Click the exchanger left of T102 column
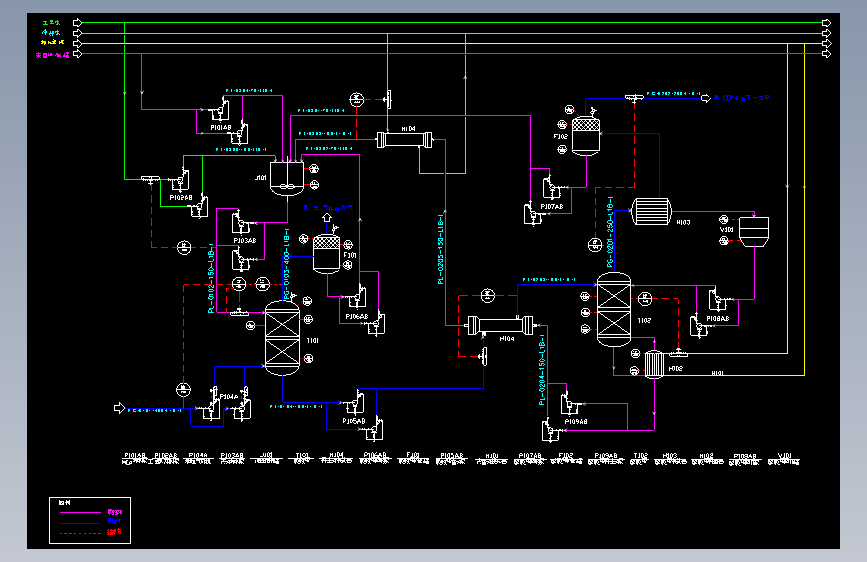 [x=500, y=325]
